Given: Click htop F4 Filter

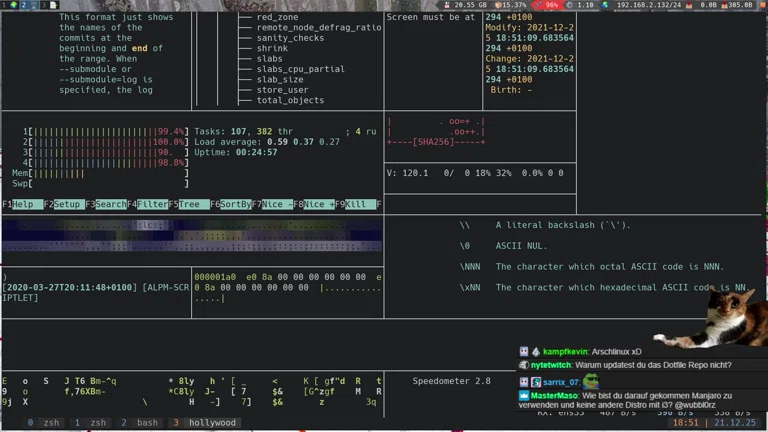Looking at the screenshot, I should [147, 204].
